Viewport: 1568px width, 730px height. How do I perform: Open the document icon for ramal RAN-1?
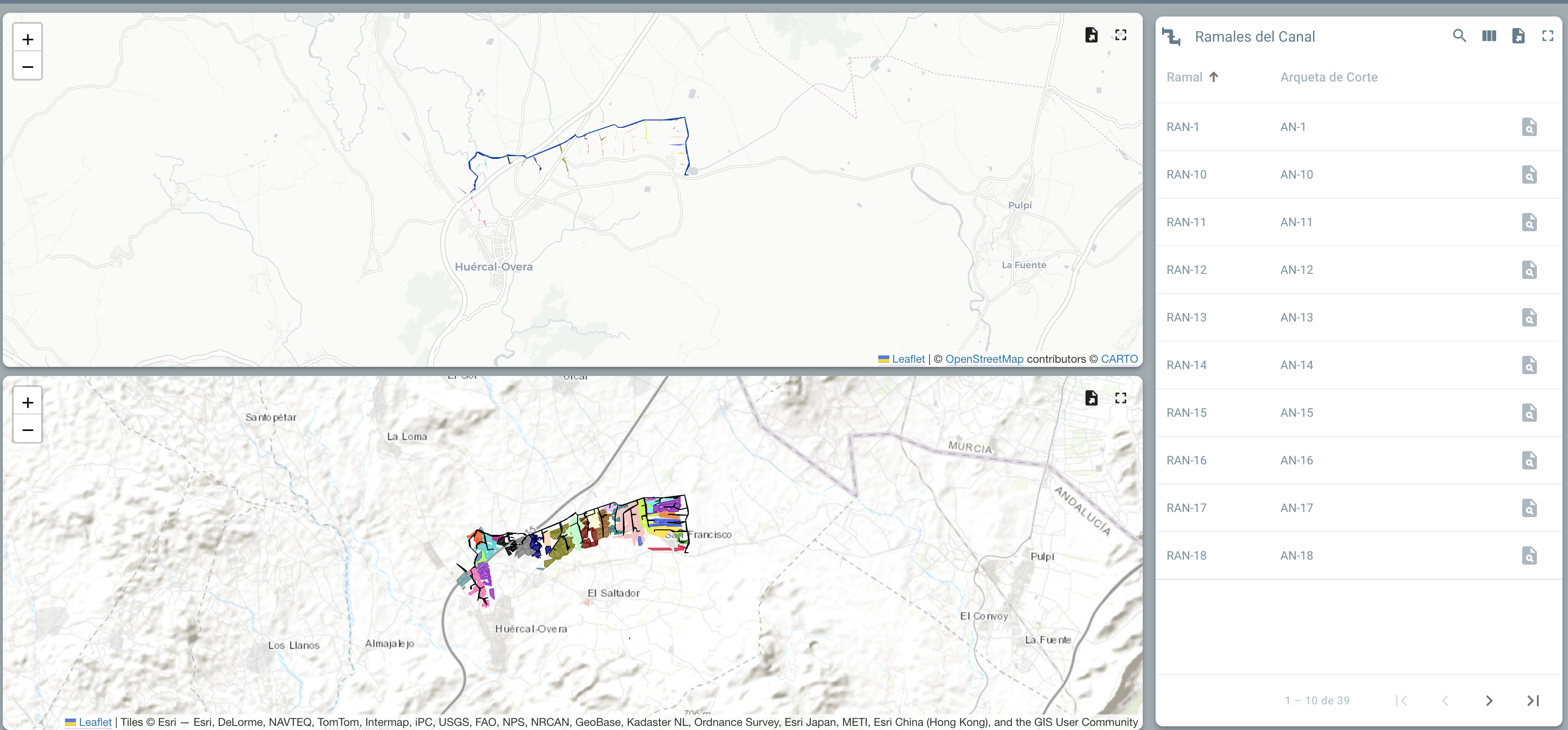tap(1529, 127)
